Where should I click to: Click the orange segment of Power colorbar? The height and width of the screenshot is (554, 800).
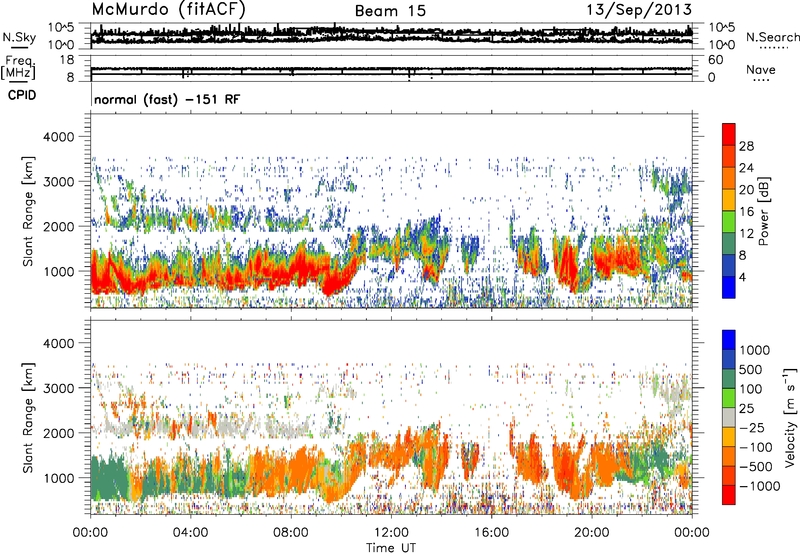click(x=729, y=179)
